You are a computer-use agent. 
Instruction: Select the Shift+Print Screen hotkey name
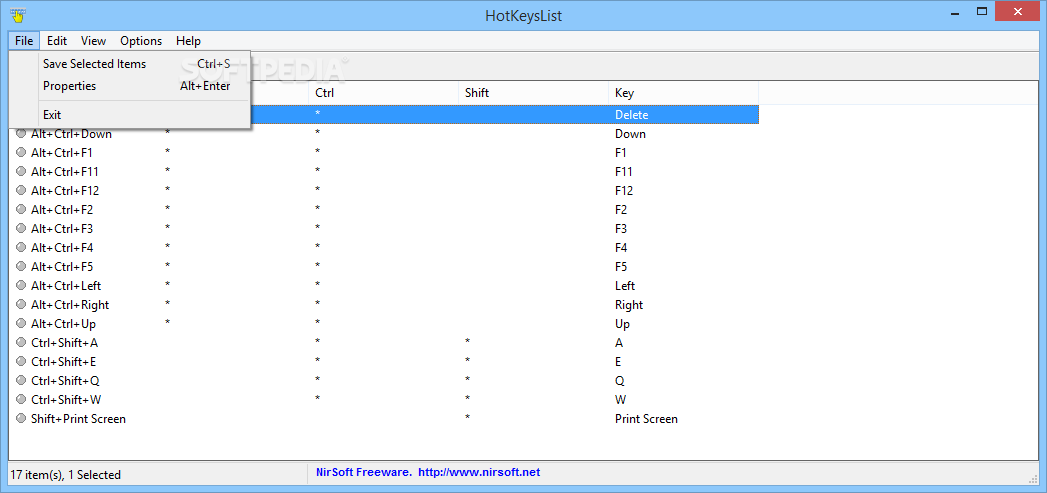click(78, 419)
